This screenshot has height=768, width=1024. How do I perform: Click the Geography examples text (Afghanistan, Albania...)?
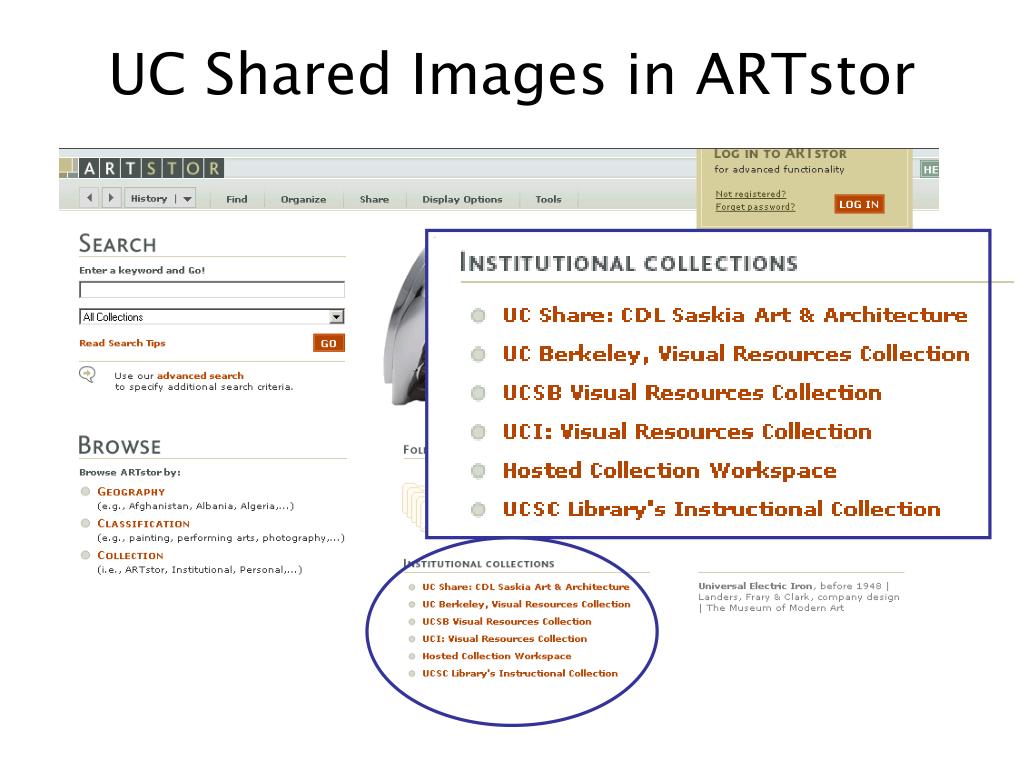click(x=195, y=506)
